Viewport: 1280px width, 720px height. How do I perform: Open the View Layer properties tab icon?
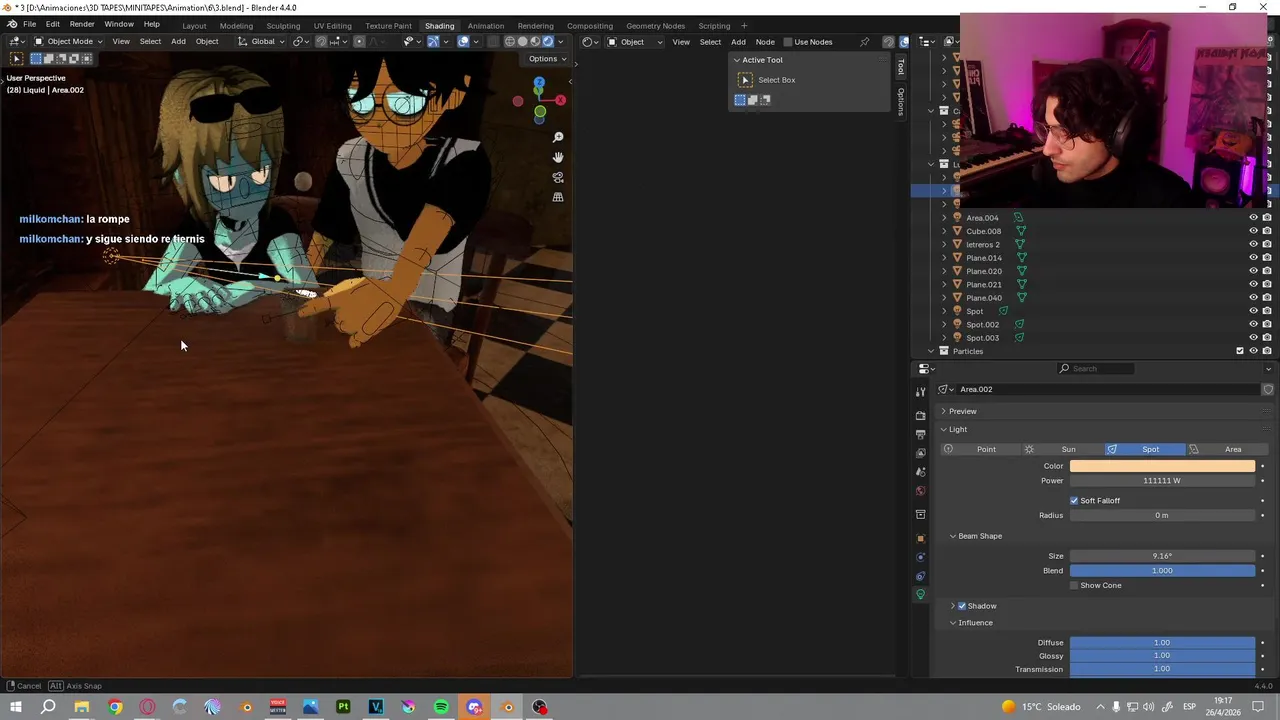coord(921,453)
